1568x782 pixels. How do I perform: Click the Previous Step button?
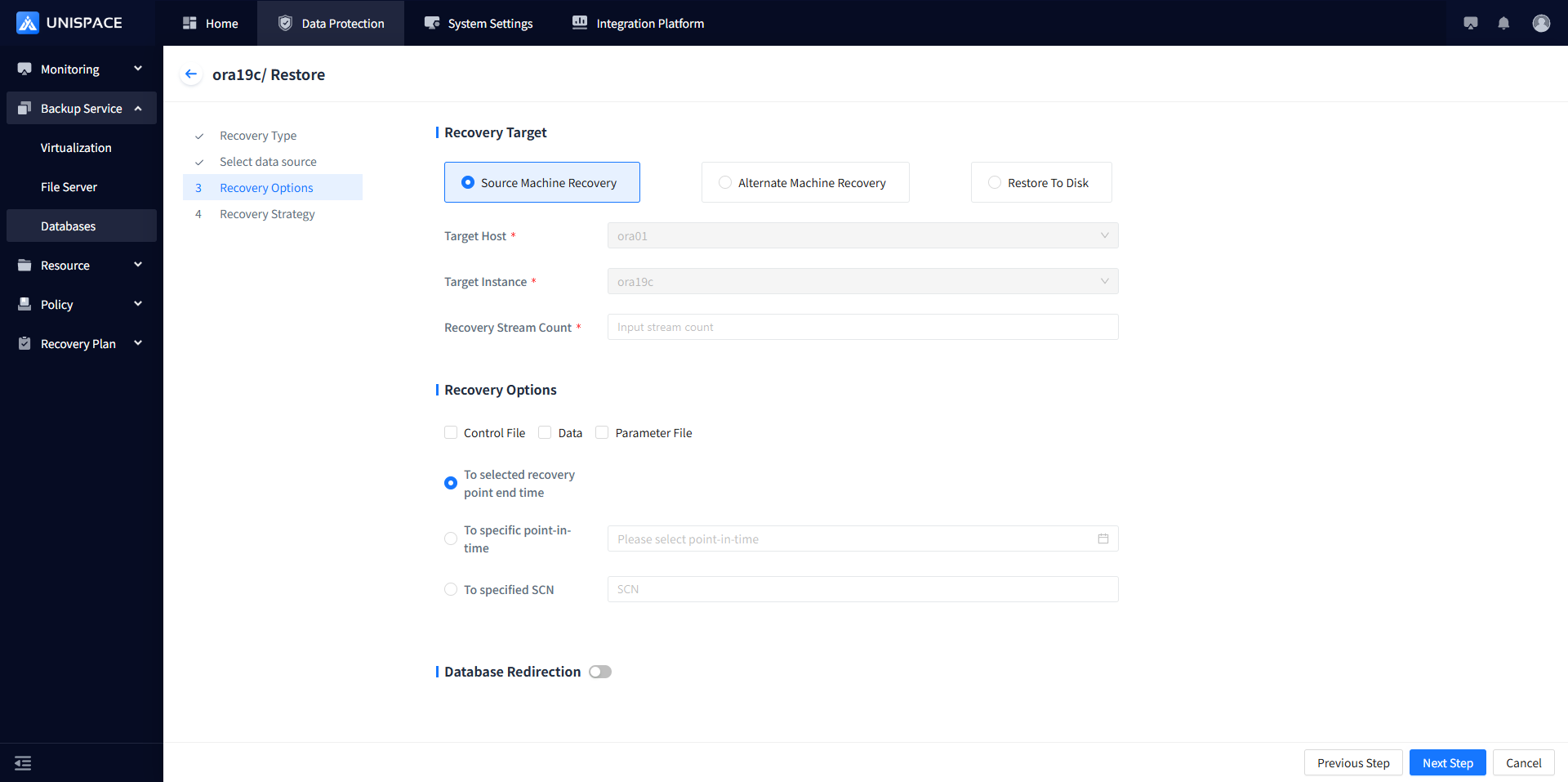[1352, 763]
